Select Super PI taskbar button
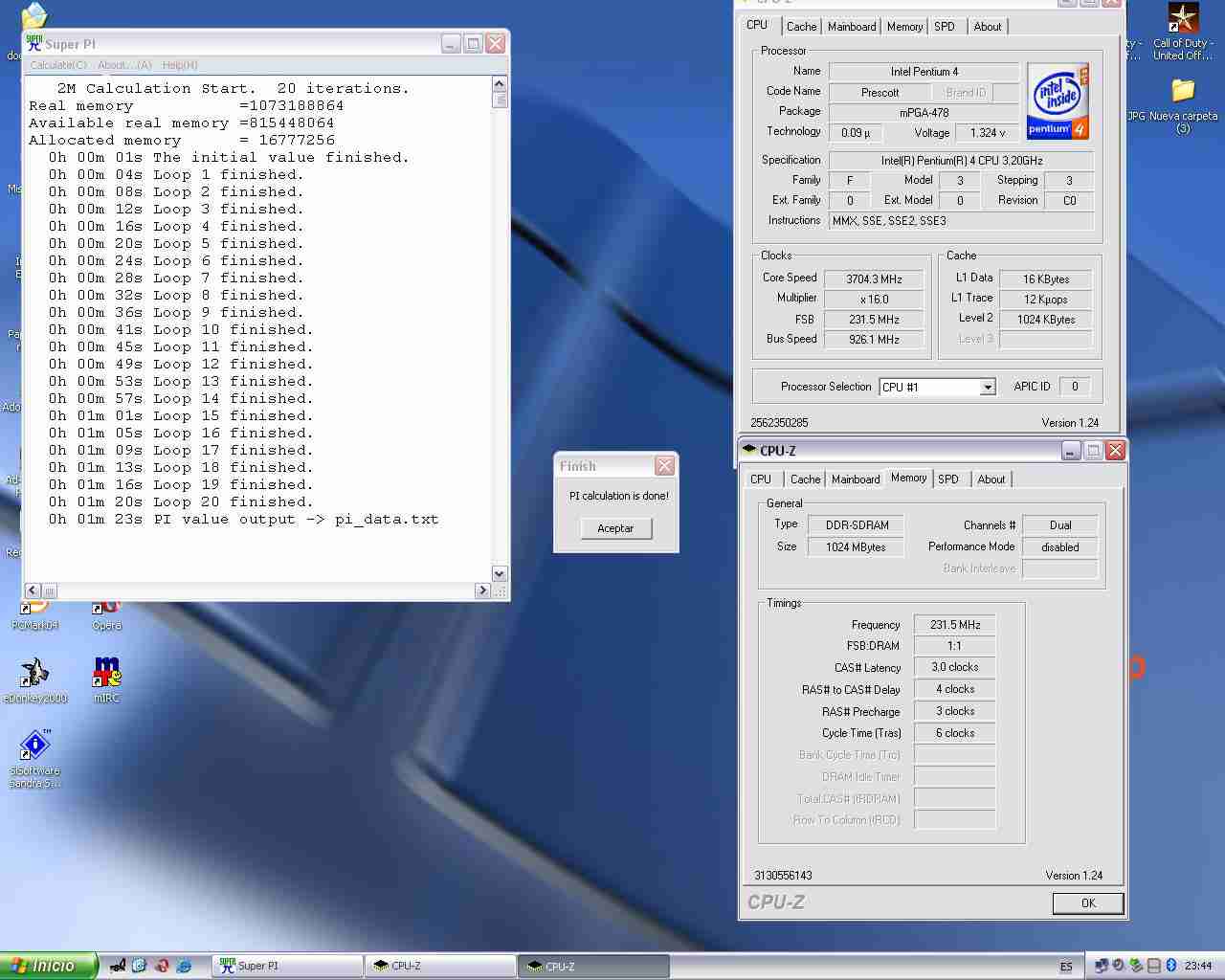Viewport: 1225px width, 980px height. (287, 966)
